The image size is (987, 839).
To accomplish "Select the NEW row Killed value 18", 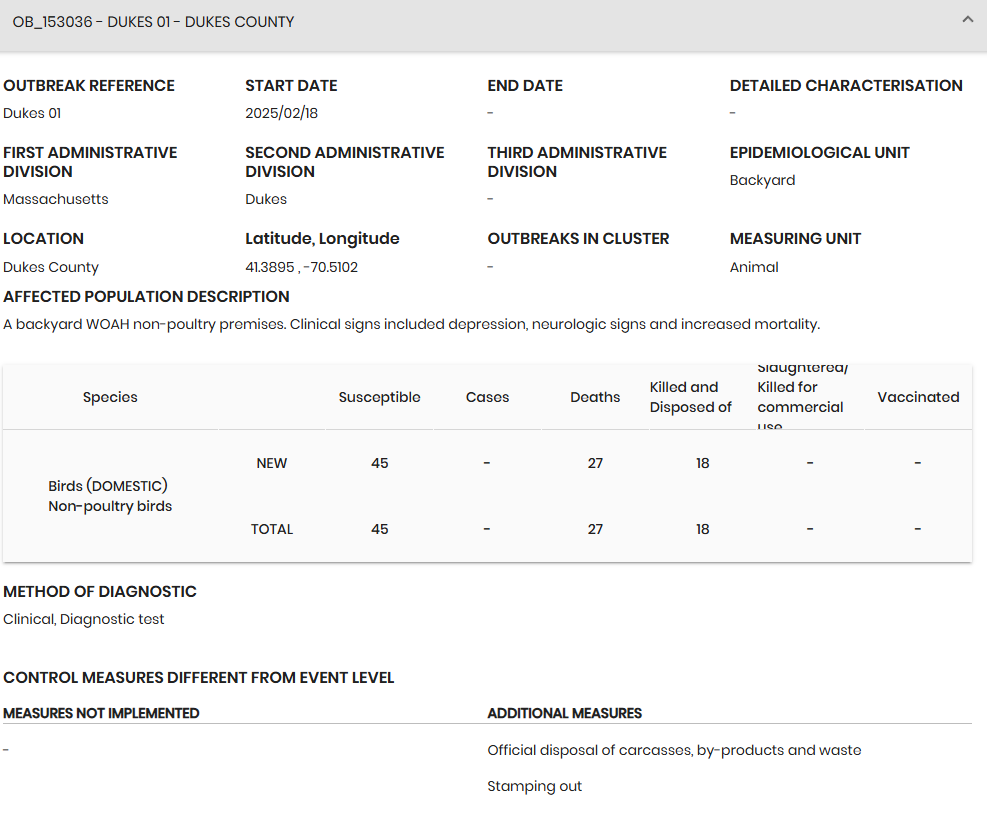I will point(702,463).
